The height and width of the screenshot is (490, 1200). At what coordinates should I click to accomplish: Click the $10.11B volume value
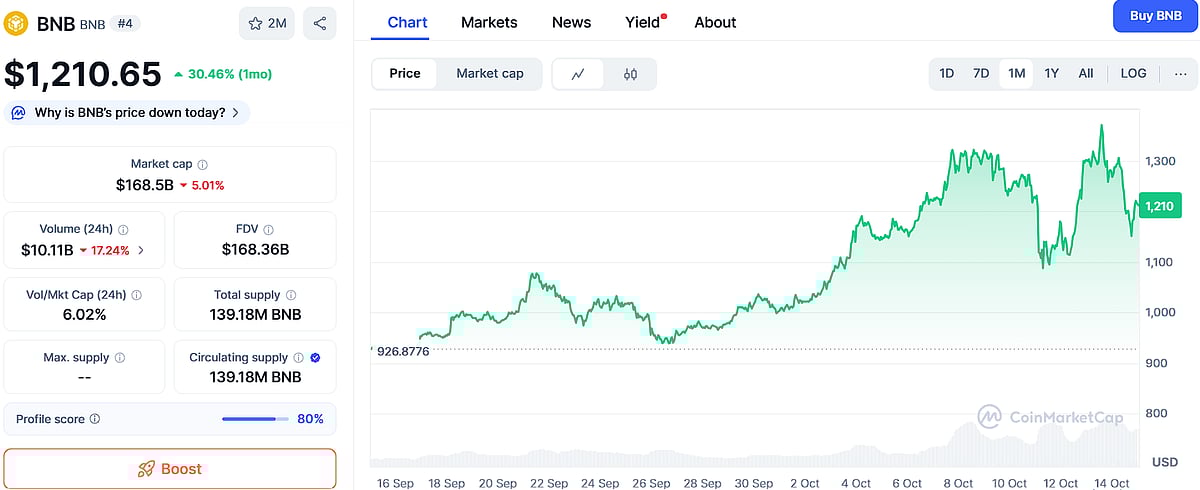[x=47, y=250]
